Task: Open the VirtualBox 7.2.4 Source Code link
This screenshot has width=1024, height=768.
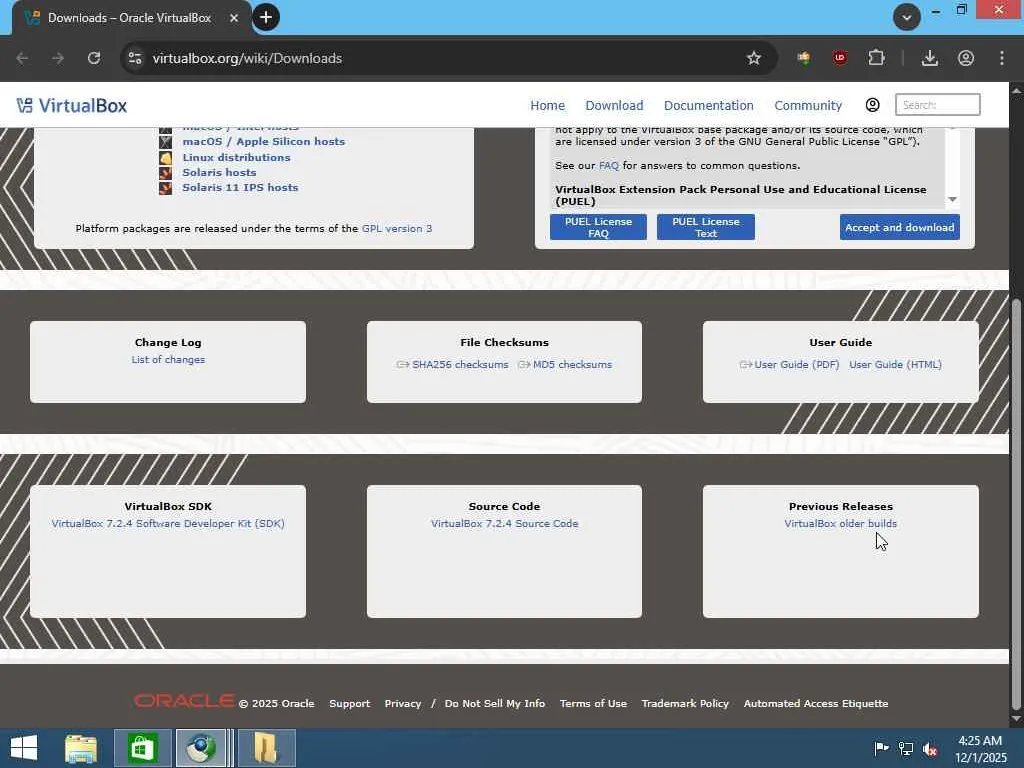Action: click(x=504, y=524)
